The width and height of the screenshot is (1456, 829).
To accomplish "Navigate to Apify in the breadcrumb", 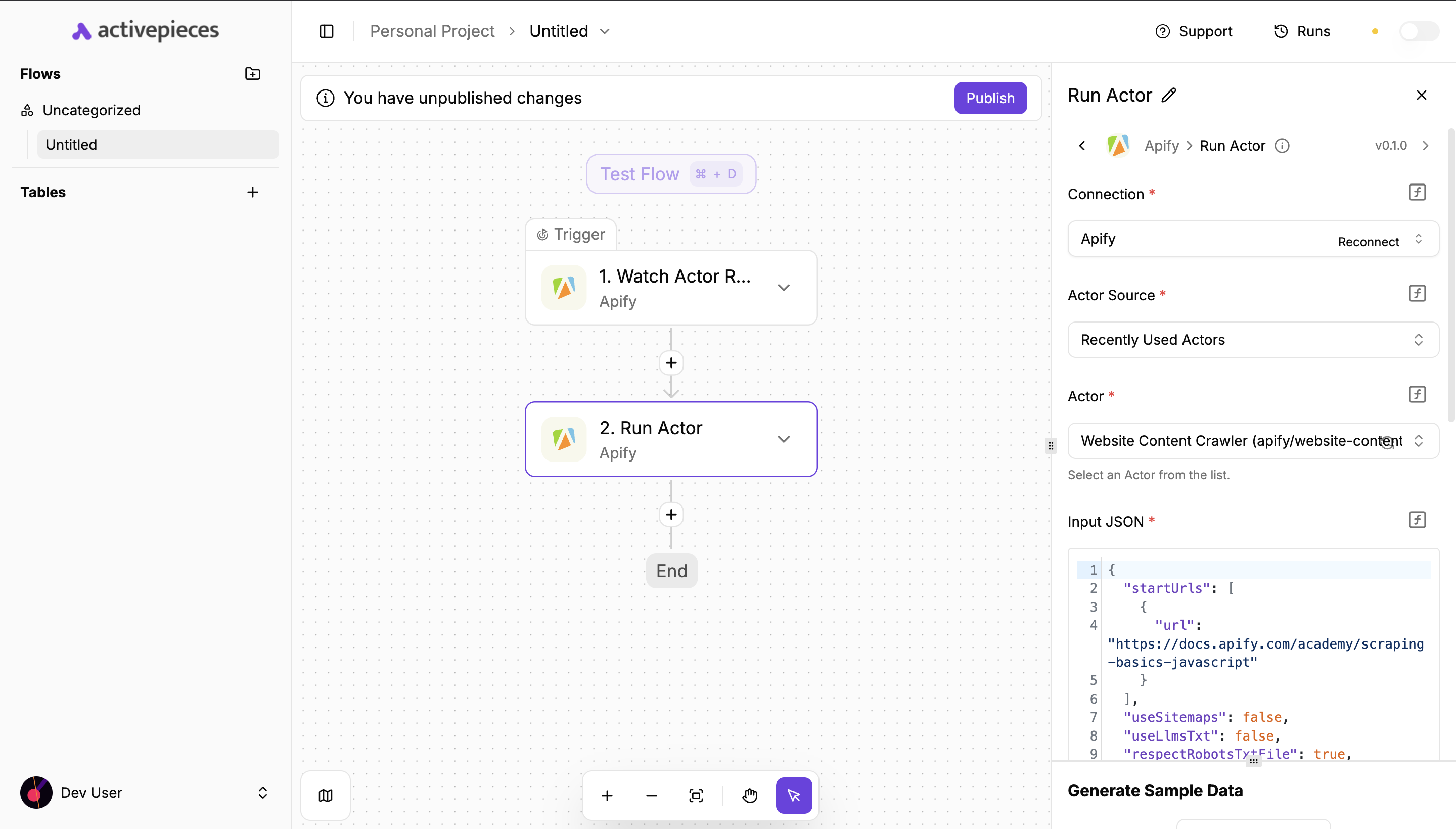I will [1161, 145].
